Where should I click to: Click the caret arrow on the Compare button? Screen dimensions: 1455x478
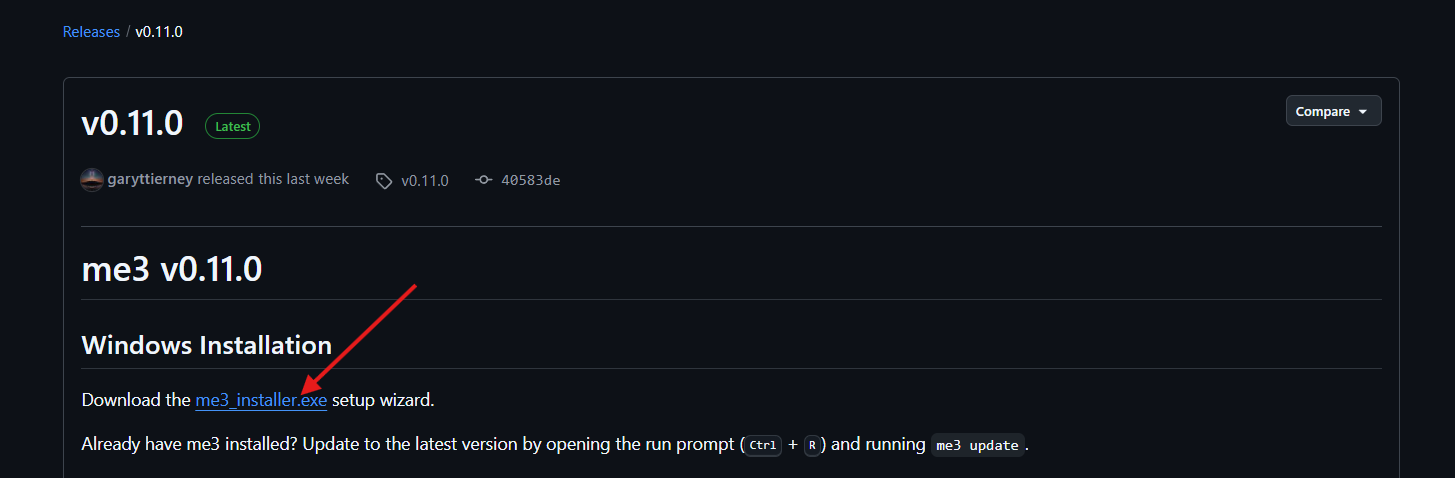(1362, 112)
